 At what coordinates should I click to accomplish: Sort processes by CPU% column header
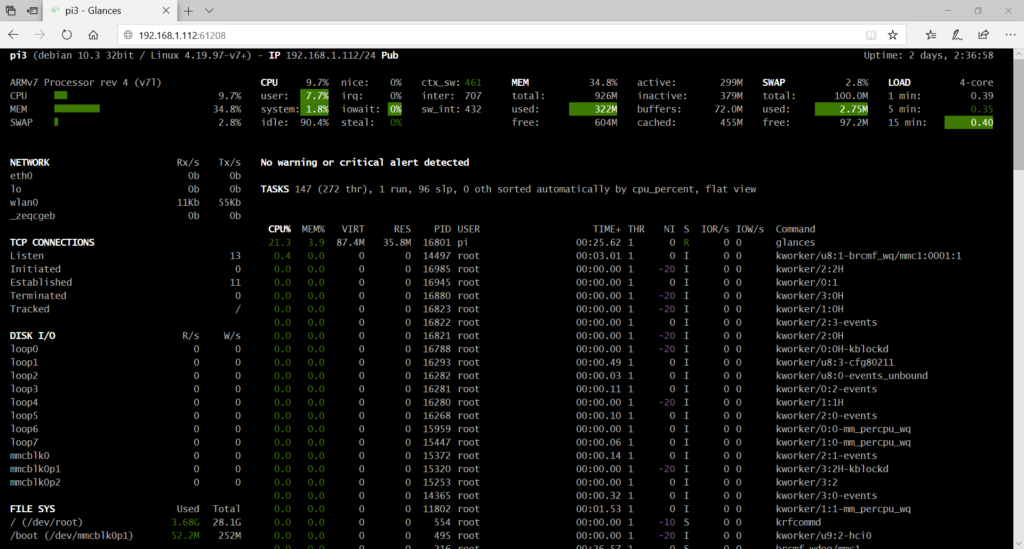278,229
